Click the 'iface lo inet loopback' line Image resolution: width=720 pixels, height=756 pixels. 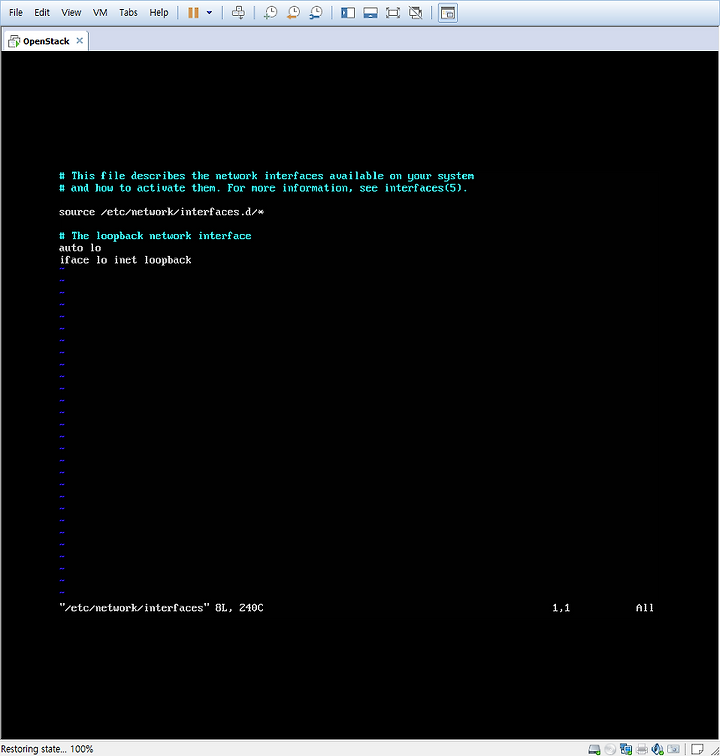125,260
